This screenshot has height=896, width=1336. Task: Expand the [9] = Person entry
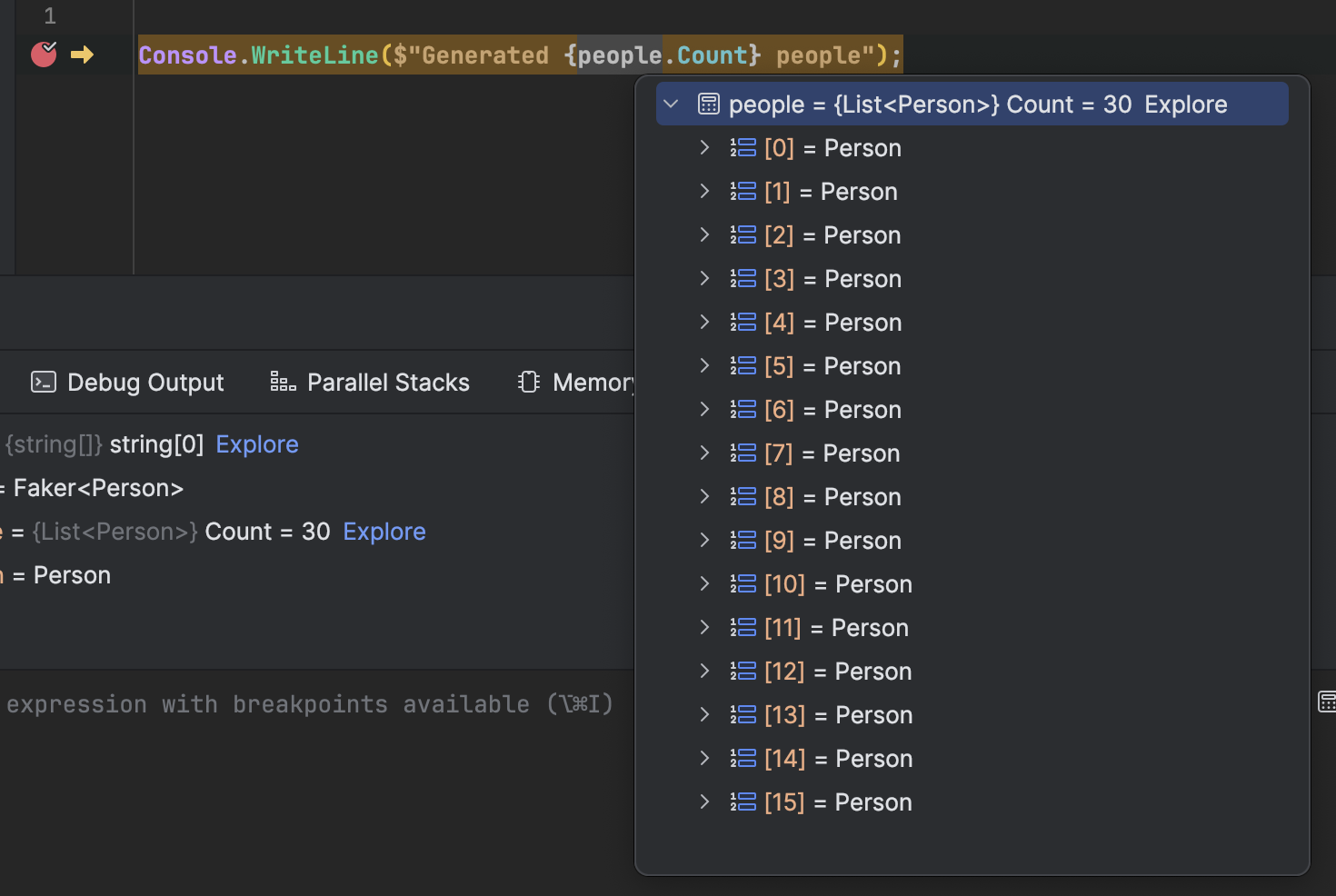(x=704, y=541)
